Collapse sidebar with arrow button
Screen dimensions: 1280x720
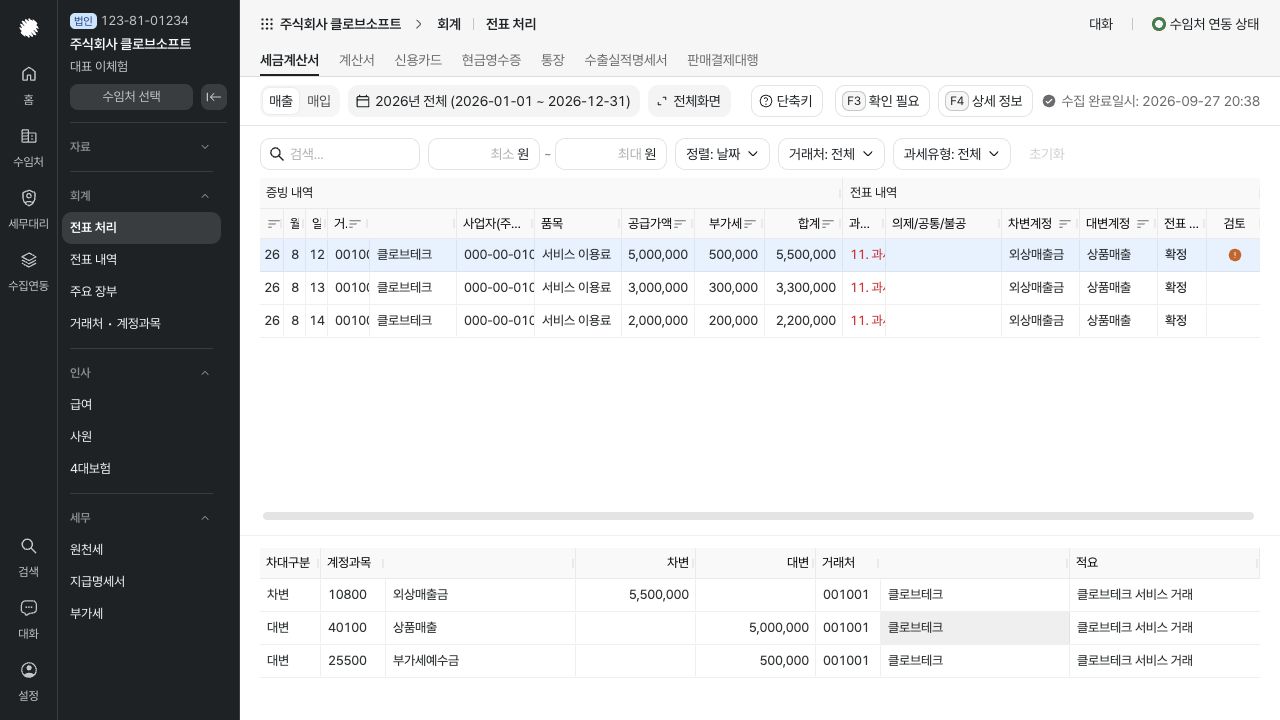tap(214, 97)
